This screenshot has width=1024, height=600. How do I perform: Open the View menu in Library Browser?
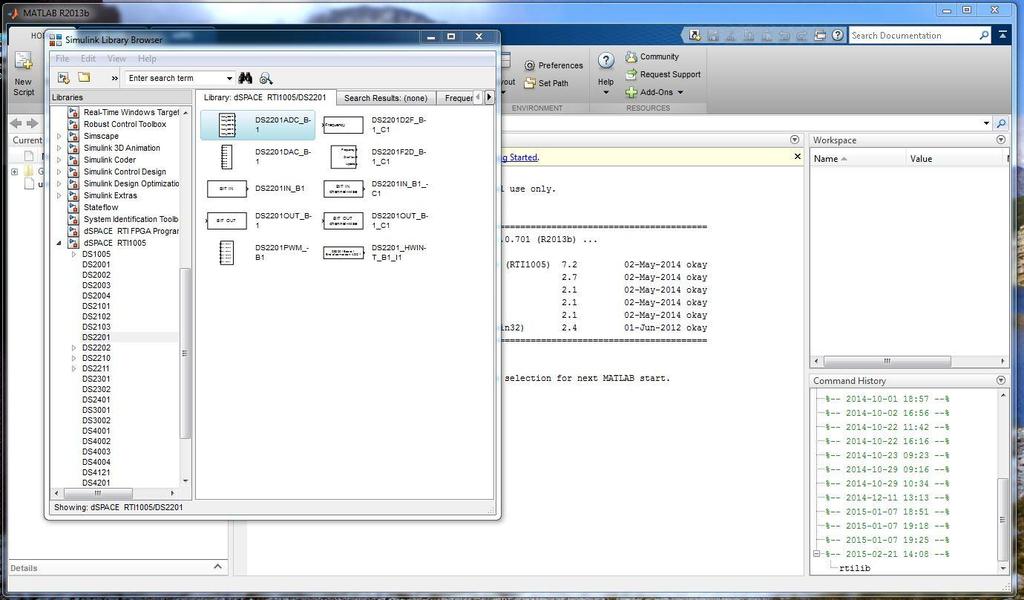[116, 59]
